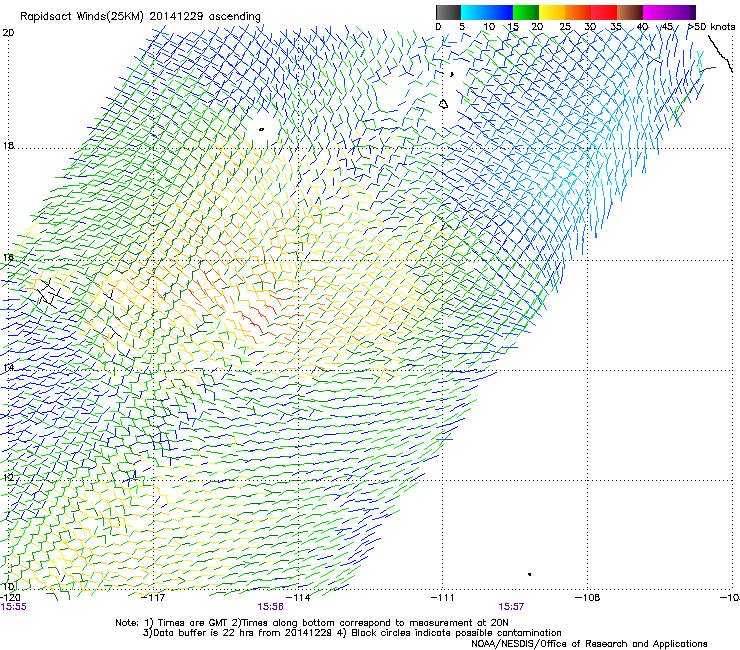Click the purple time stamp '15:57'

511,607
